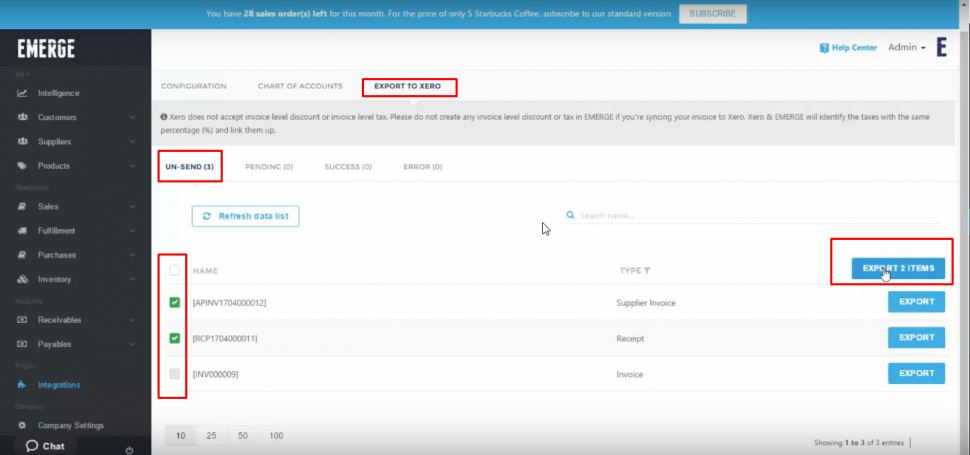
Task: Expand the Products menu chevron
Action: (132, 166)
